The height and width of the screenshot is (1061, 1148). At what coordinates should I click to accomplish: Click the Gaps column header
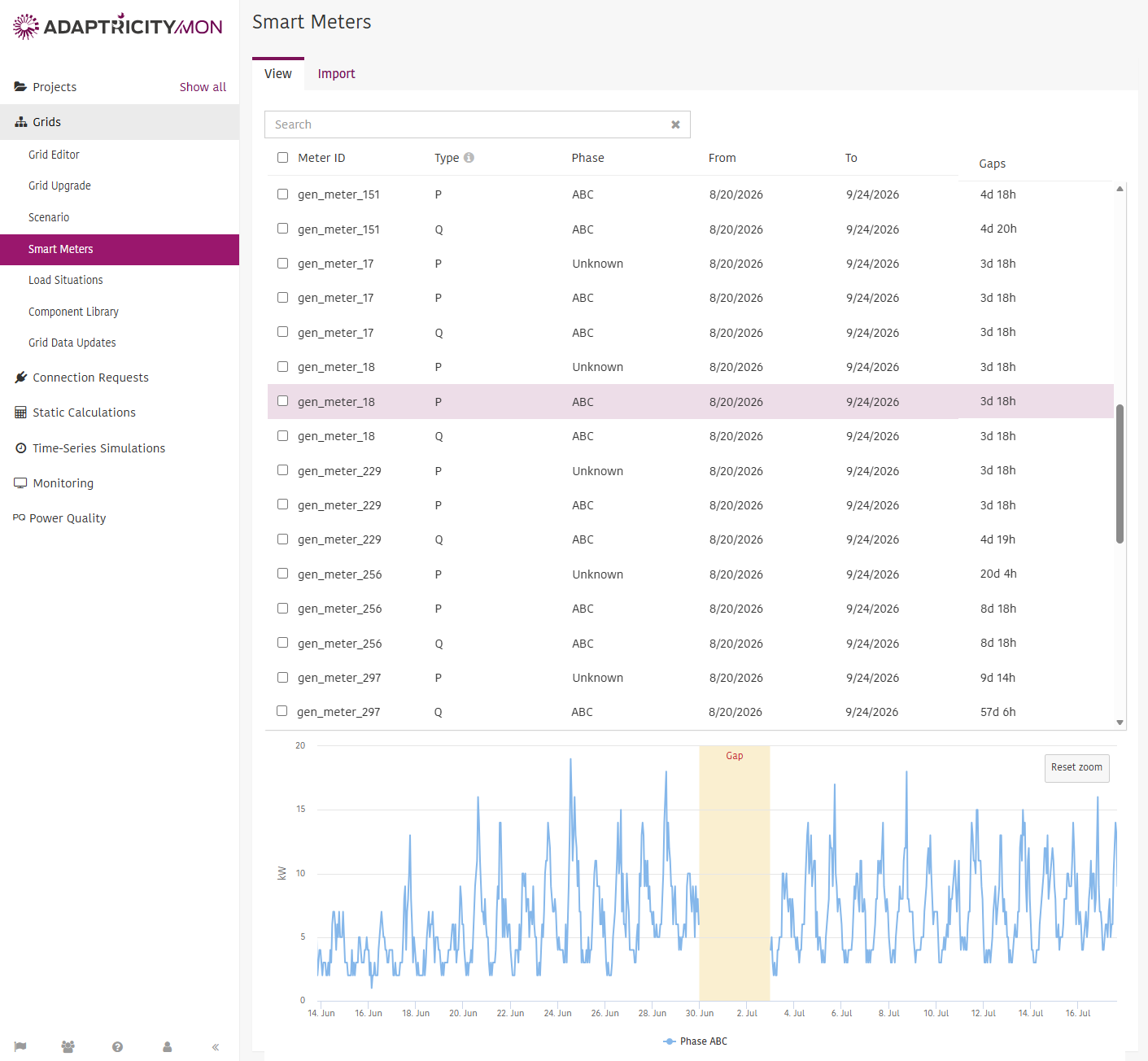click(993, 164)
